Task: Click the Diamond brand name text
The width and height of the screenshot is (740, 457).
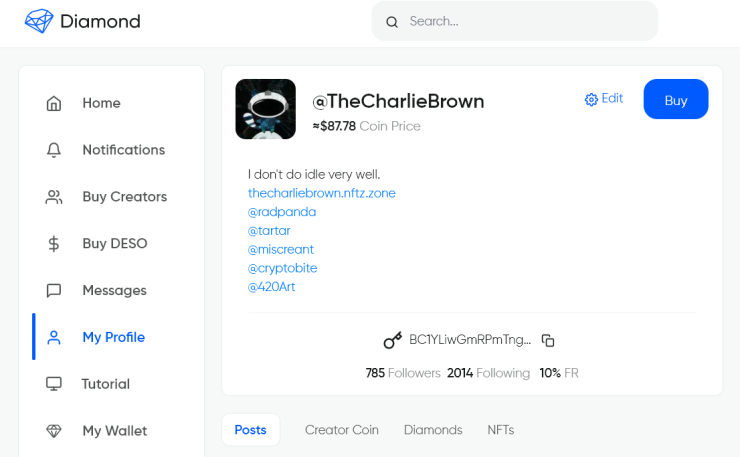Action: click(100, 21)
